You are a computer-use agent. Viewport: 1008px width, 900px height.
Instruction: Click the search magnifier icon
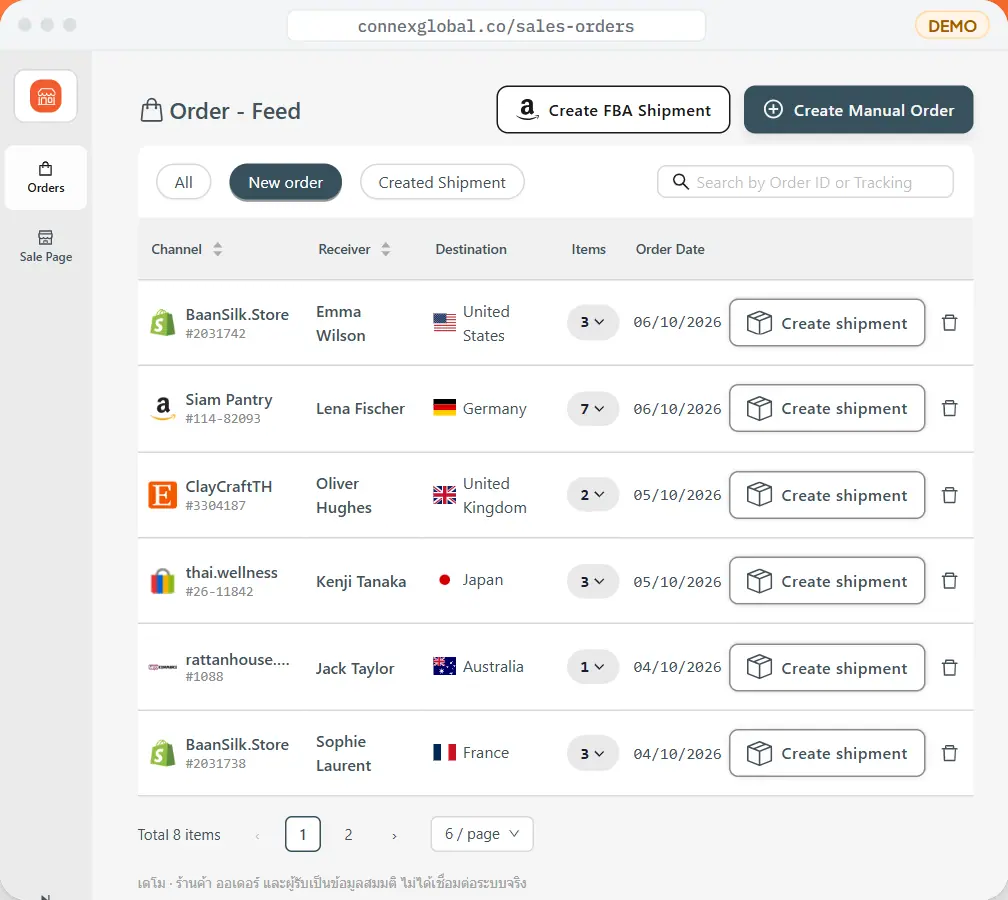681,182
